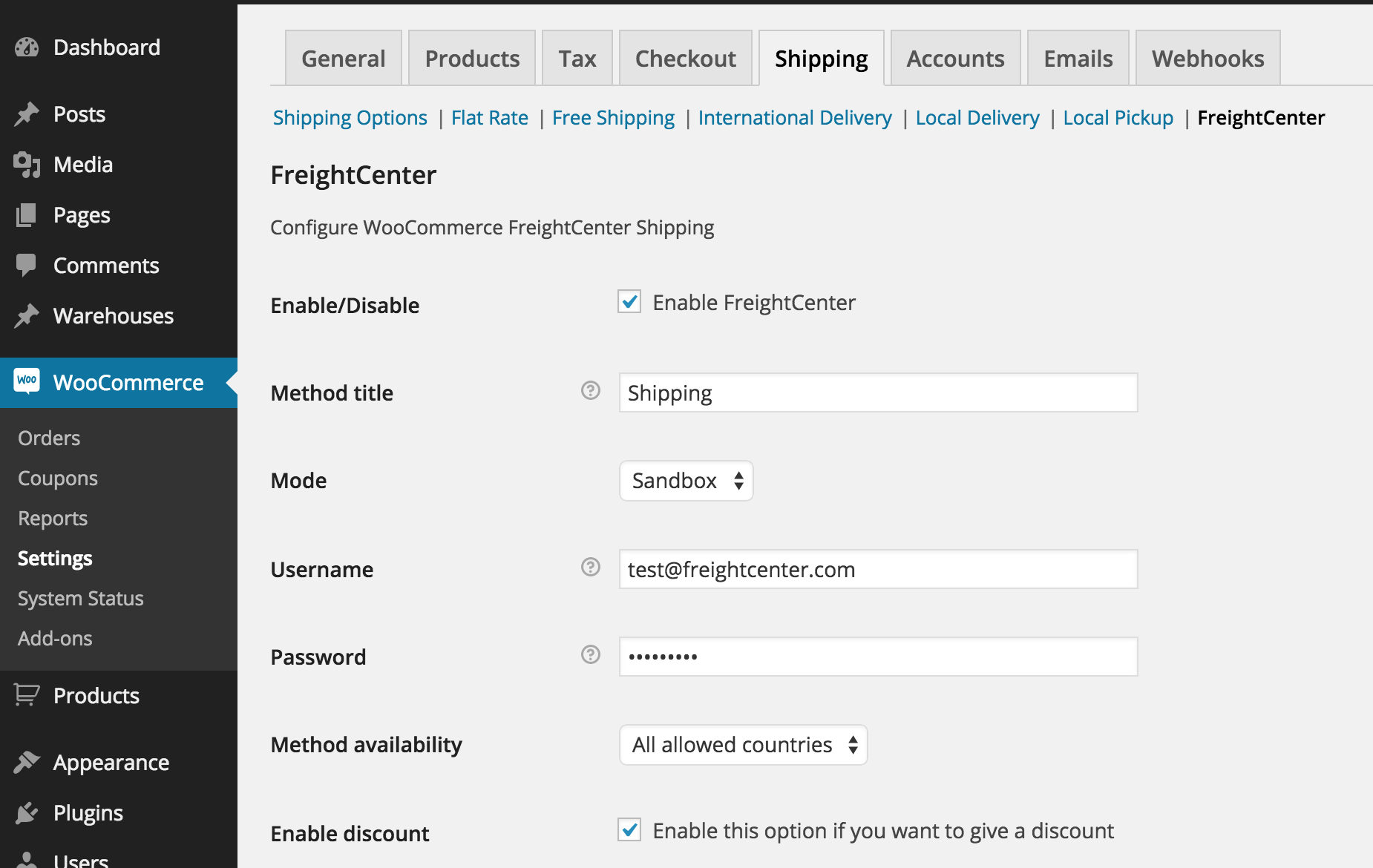This screenshot has height=868, width=1373.
Task: Click help tooltip icon beside Method title
Action: click(591, 390)
